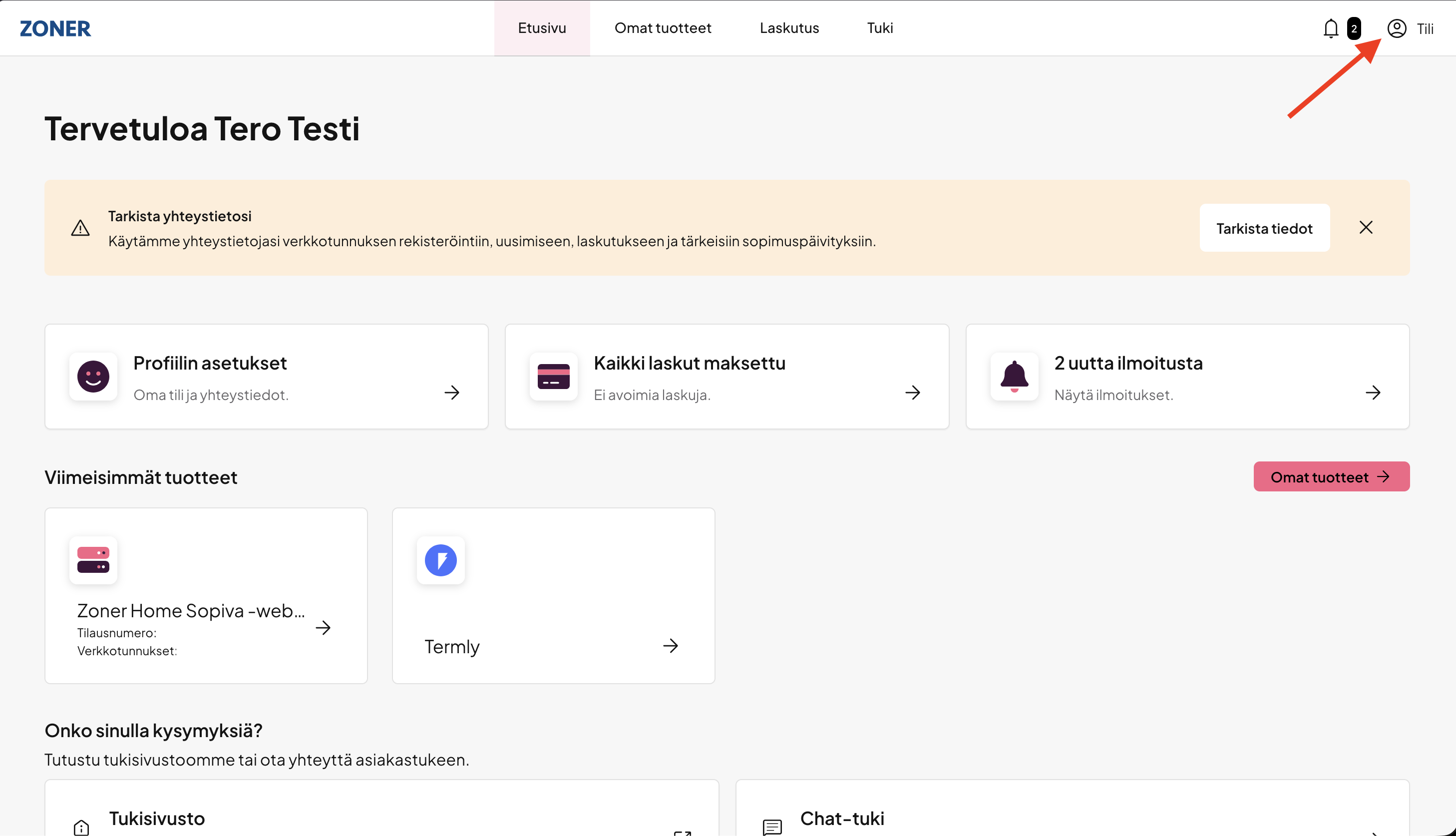
Task: Open the Tili account menu label
Action: pos(1425,28)
